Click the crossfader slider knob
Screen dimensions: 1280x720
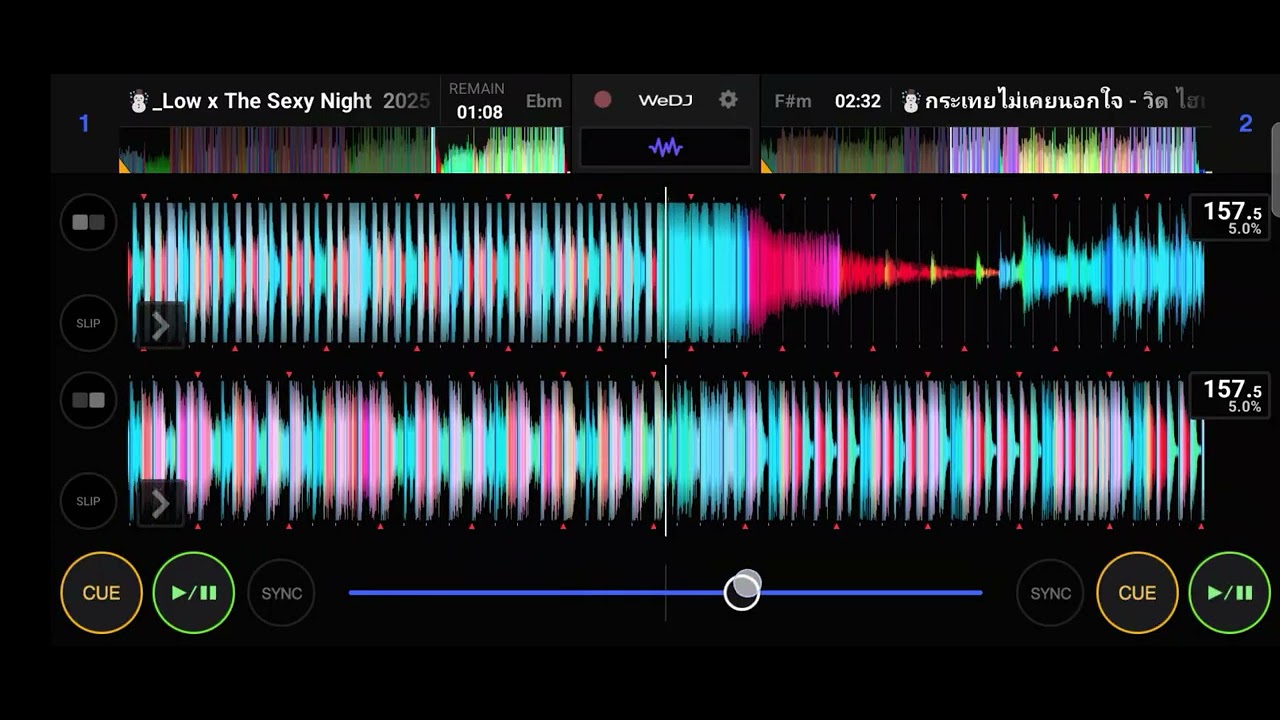pos(742,590)
